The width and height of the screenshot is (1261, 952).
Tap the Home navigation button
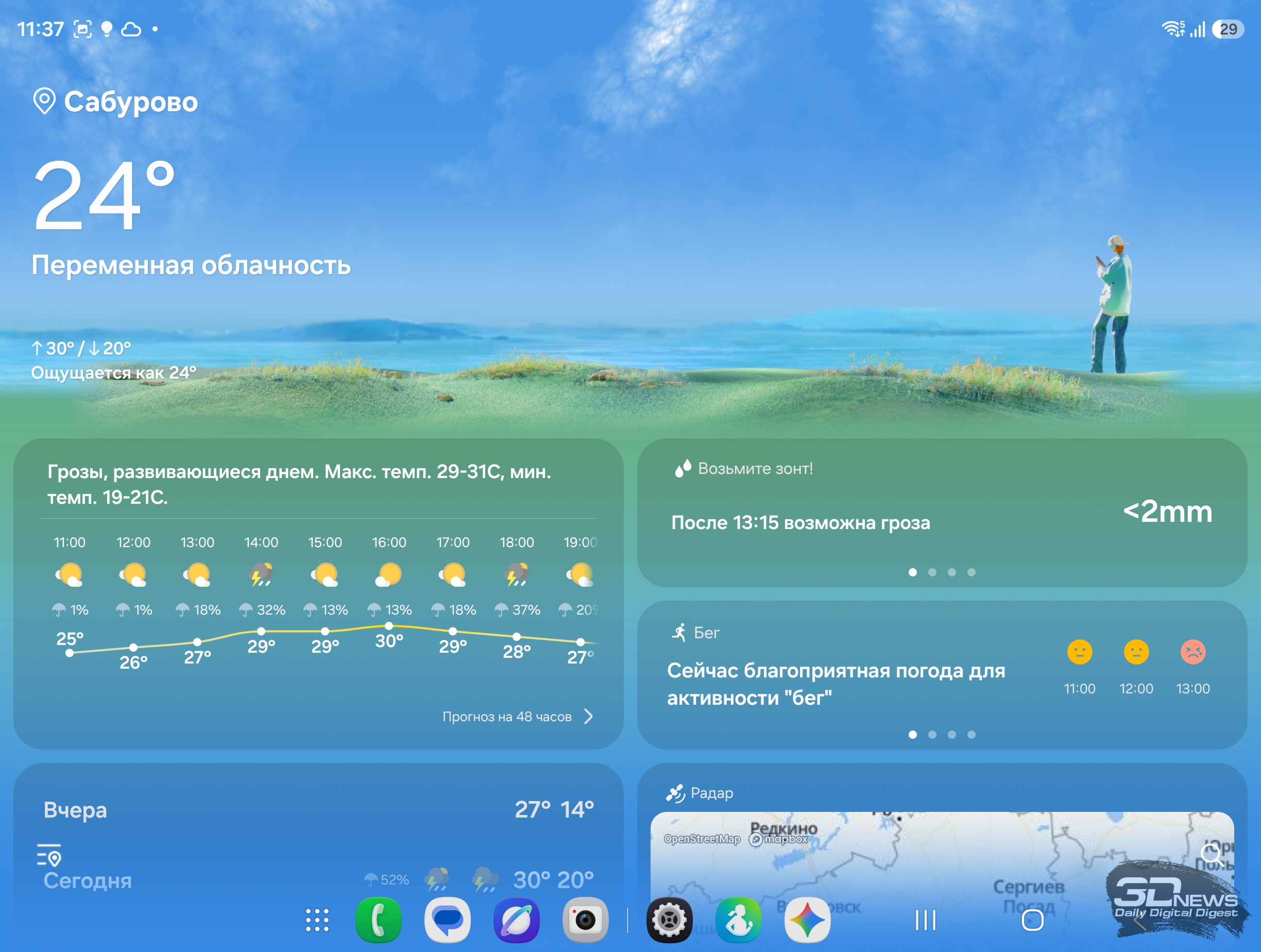[x=1032, y=920]
